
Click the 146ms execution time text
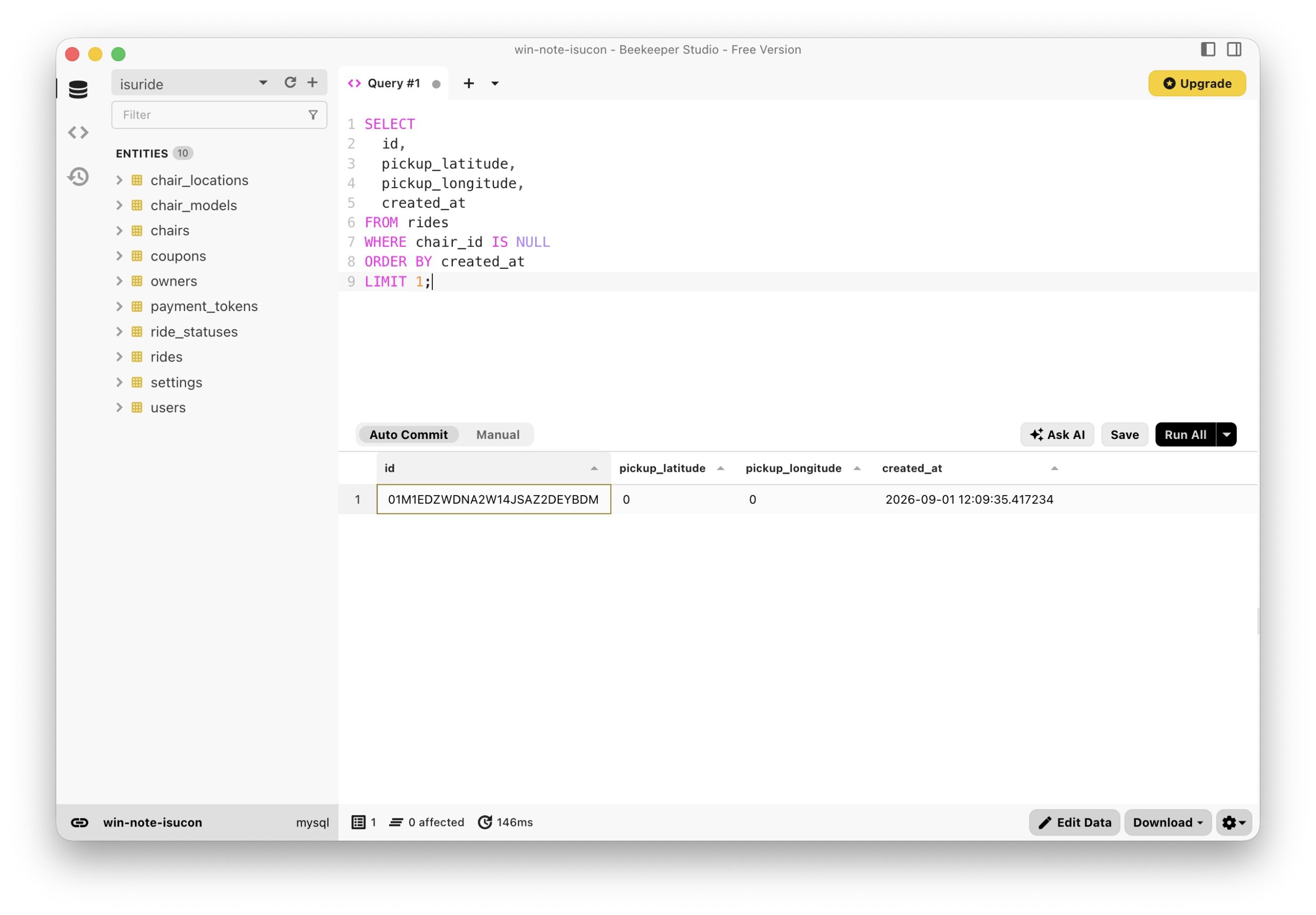pos(515,822)
